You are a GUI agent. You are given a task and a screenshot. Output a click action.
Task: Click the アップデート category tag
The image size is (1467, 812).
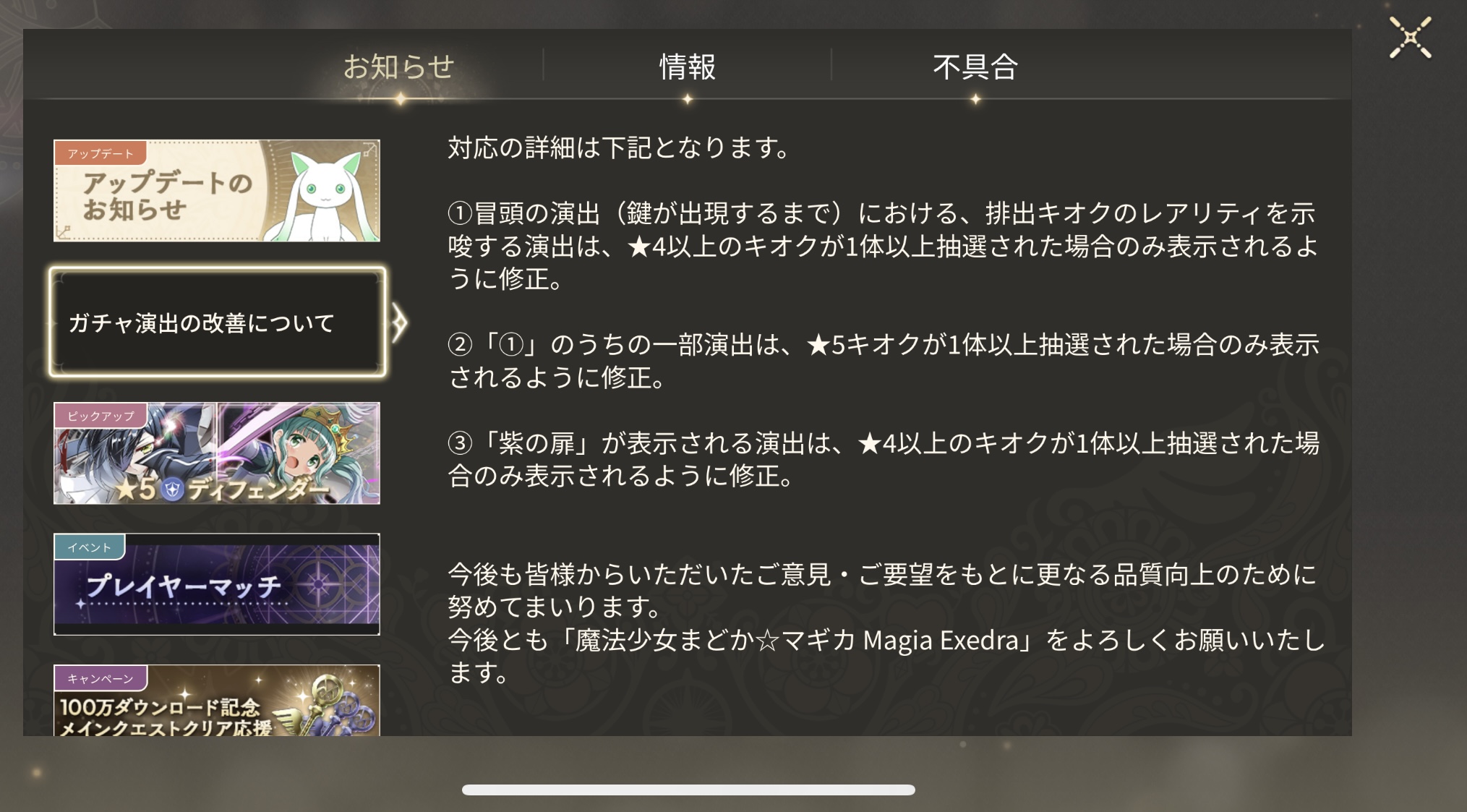pyautogui.click(x=100, y=153)
